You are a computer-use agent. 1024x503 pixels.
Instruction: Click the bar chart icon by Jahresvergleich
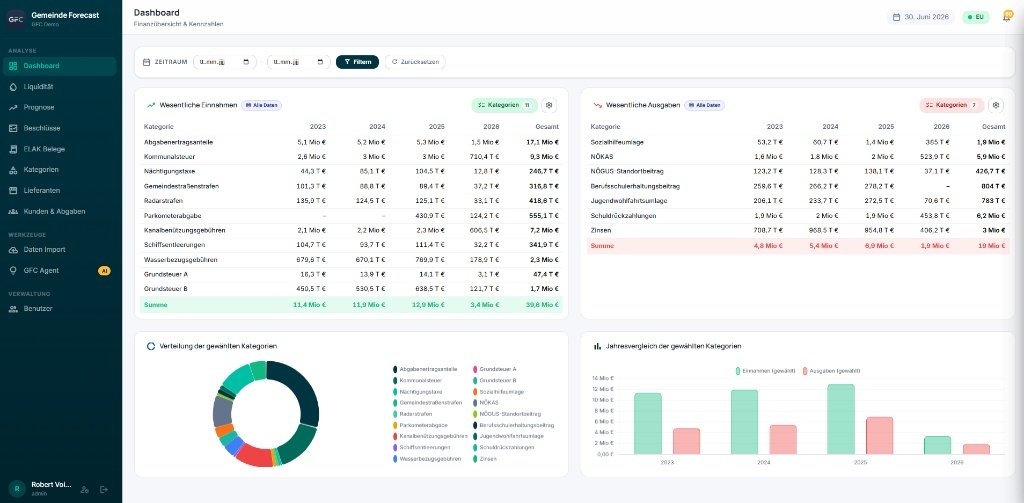[x=597, y=346]
